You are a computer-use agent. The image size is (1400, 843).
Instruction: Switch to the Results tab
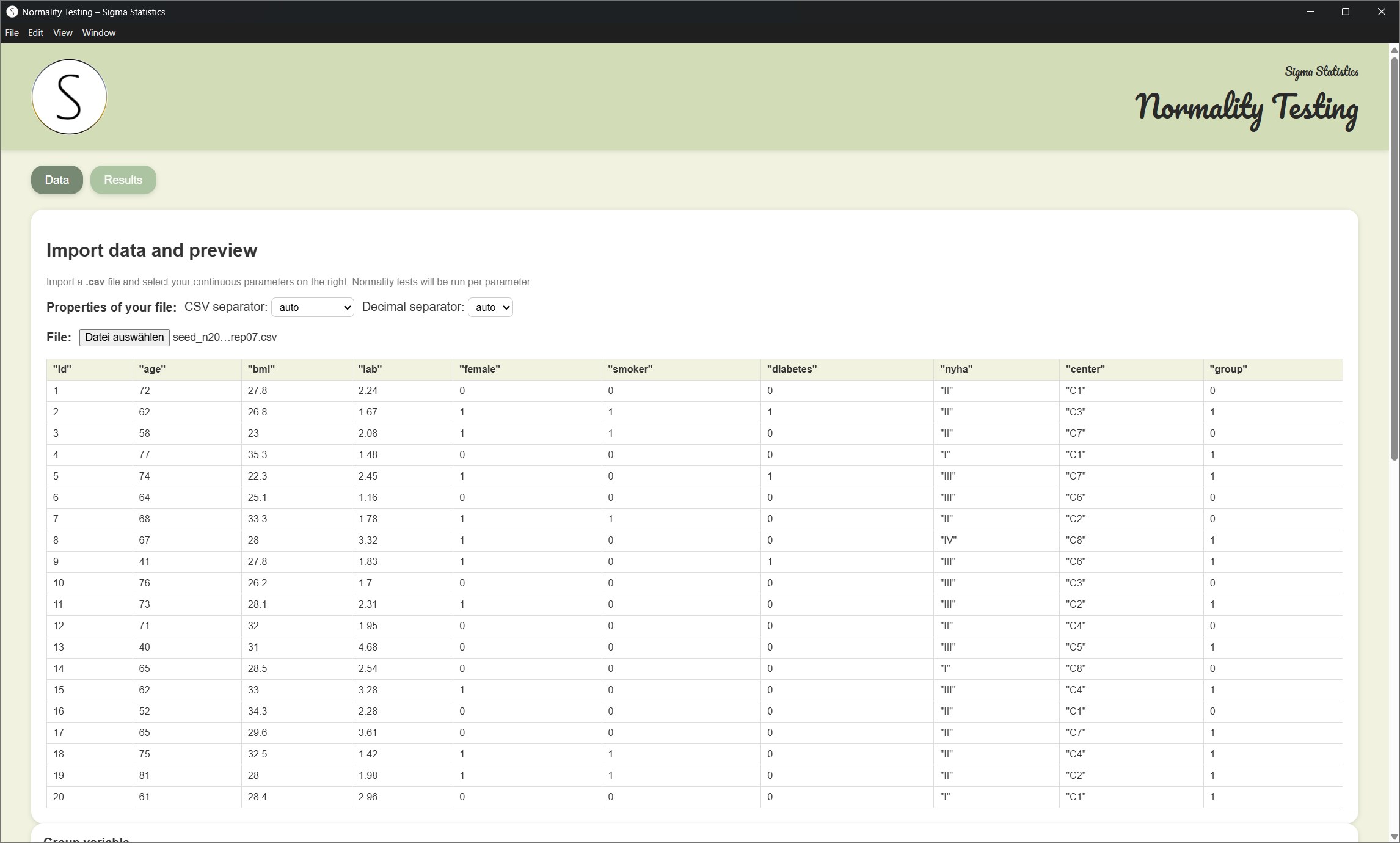(123, 180)
